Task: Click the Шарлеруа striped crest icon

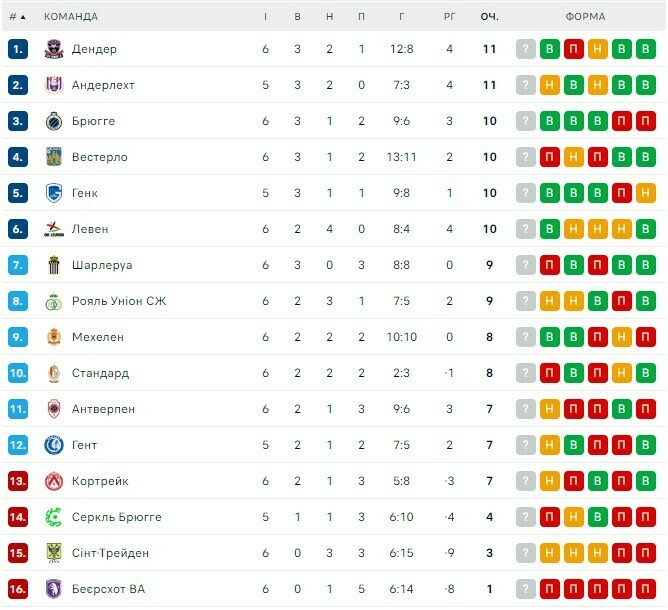Action: tap(54, 265)
